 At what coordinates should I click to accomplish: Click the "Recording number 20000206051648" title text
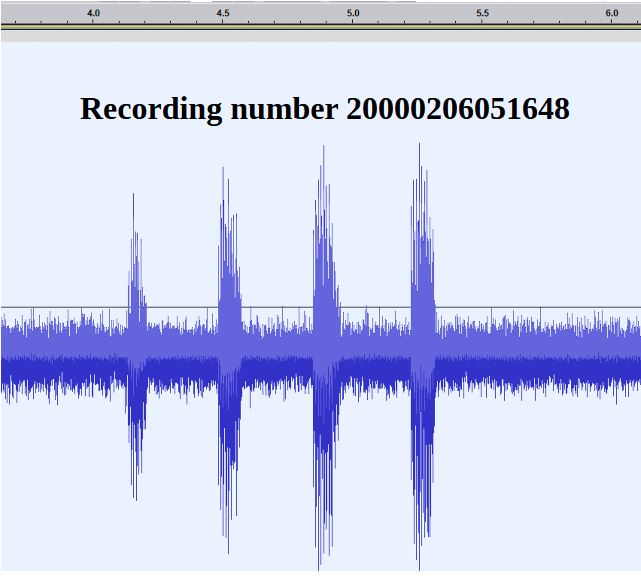[x=324, y=108]
